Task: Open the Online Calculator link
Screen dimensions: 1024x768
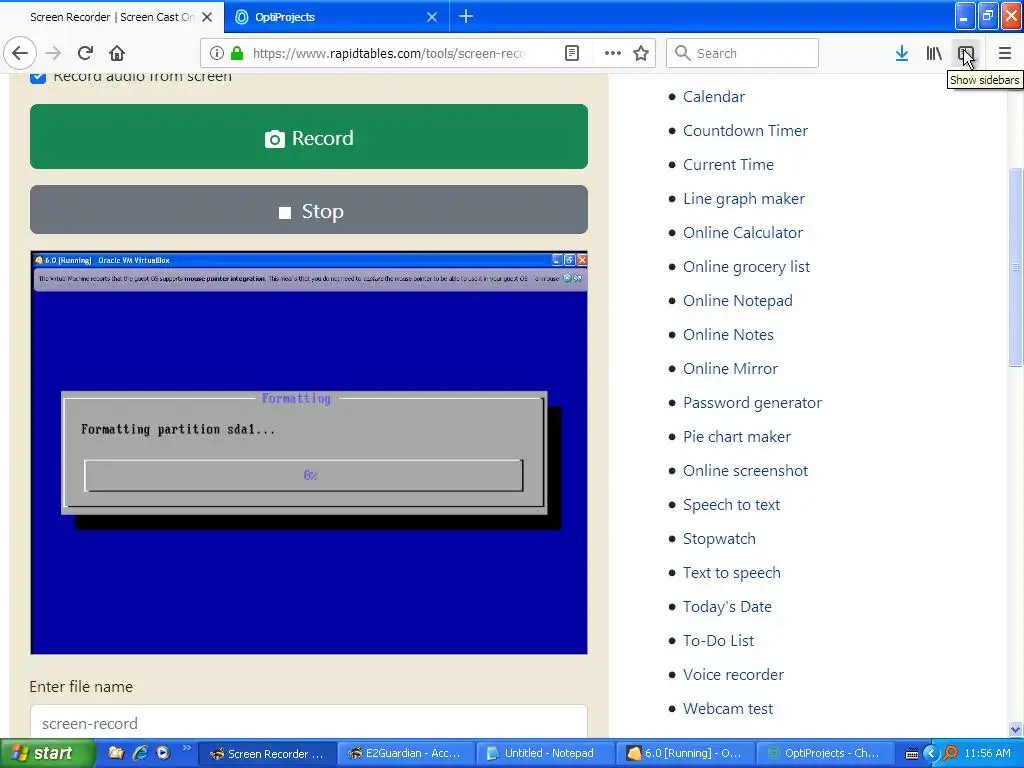Action: tap(743, 232)
